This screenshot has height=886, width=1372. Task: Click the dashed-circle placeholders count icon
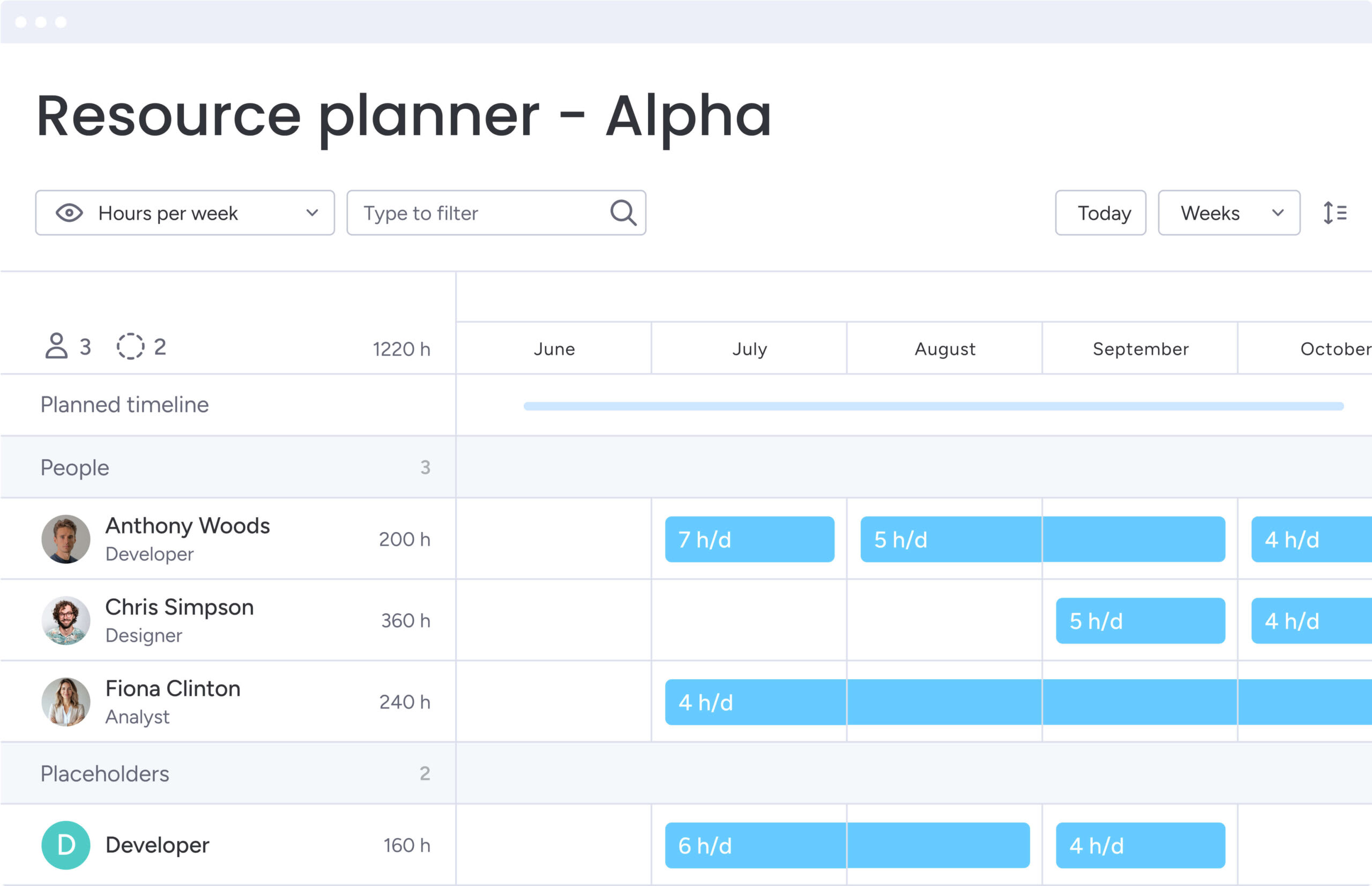point(131,346)
